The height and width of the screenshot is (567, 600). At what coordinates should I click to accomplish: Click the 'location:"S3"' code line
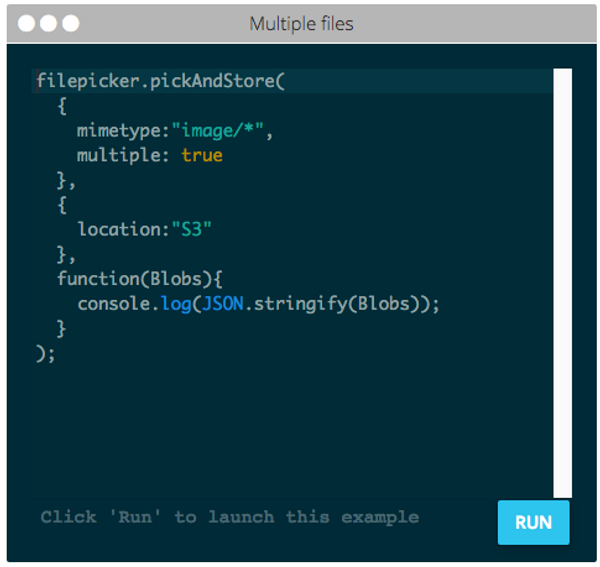pos(145,229)
